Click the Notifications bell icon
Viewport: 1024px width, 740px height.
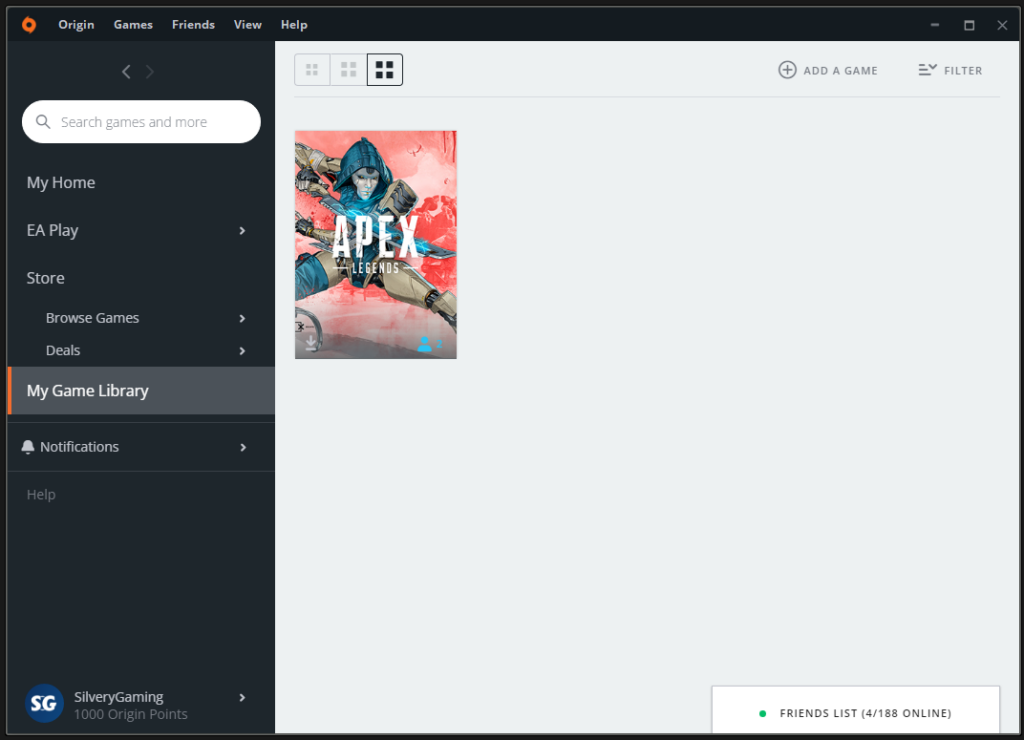pyautogui.click(x=27, y=447)
